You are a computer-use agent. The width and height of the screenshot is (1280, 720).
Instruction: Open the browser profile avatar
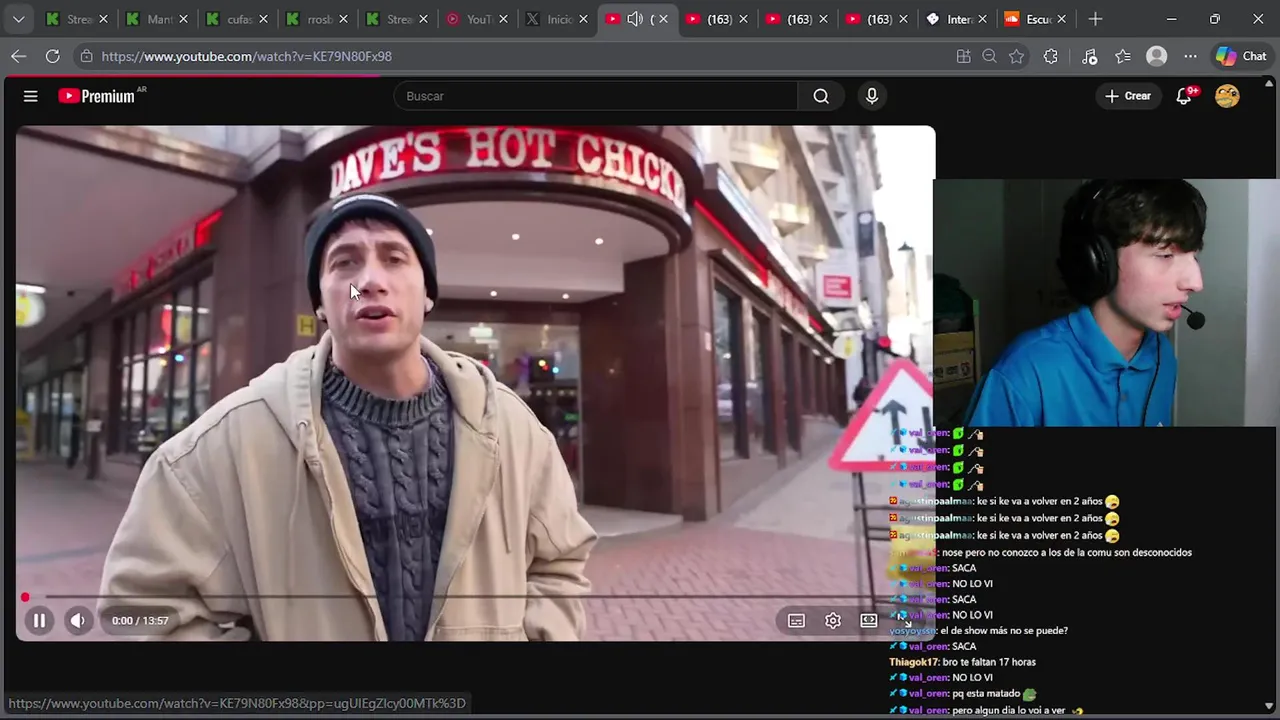1157,56
